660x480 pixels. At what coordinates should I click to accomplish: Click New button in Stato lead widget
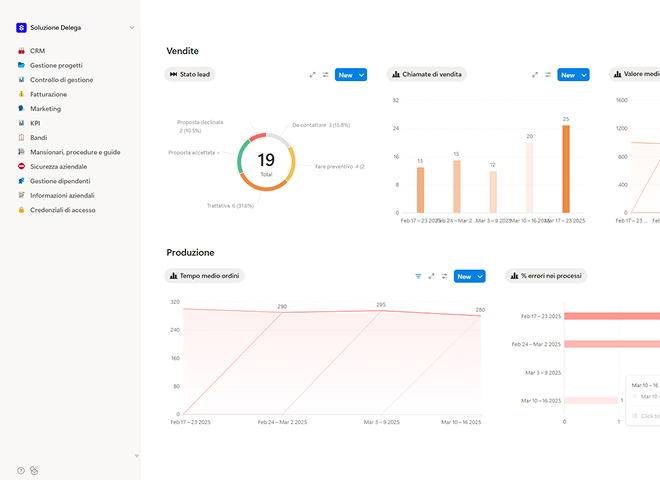click(x=345, y=75)
